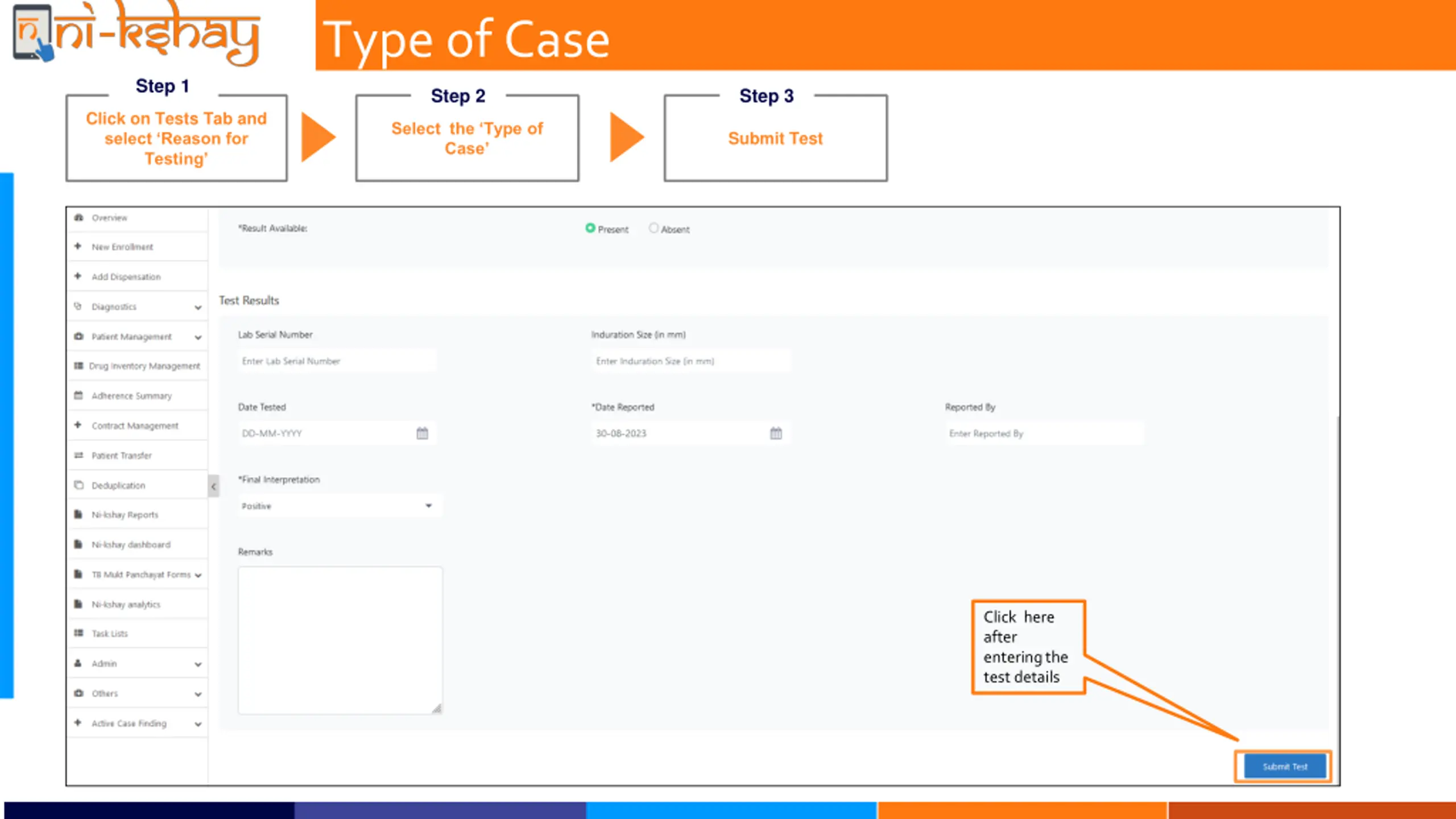Screen dimensions: 1456x819
Task: Select the Absent radio button
Action: pyautogui.click(x=653, y=228)
